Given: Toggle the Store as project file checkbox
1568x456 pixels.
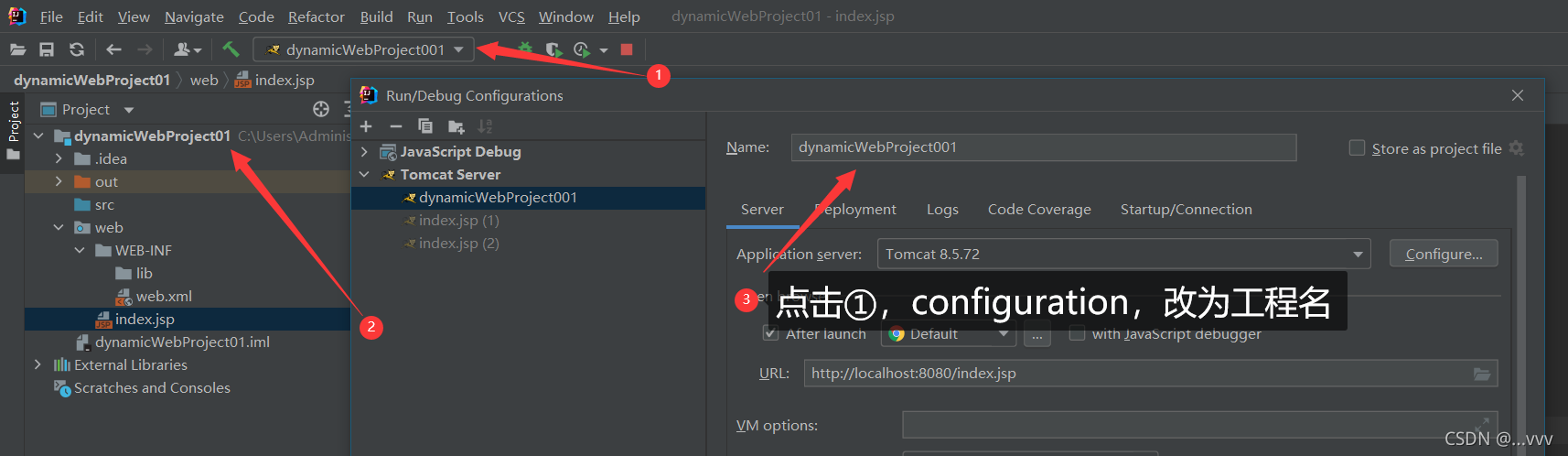Looking at the screenshot, I should [1358, 147].
